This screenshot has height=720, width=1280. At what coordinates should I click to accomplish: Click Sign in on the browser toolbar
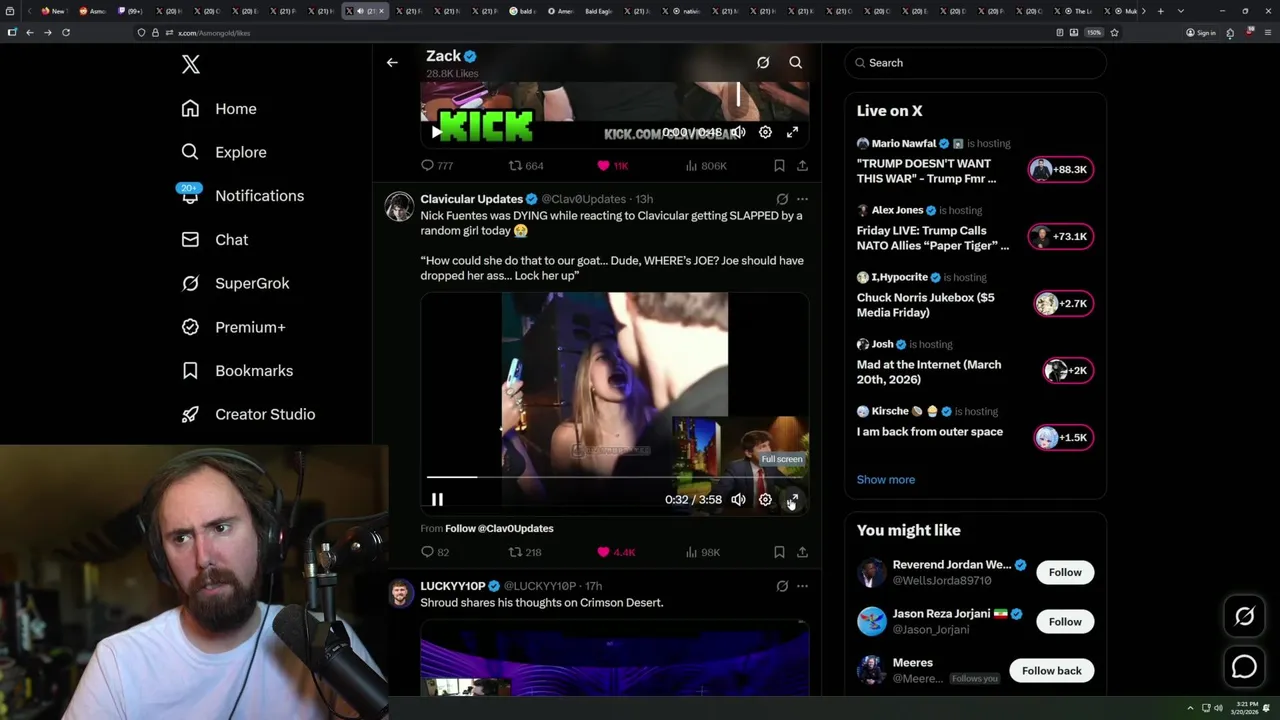click(x=1201, y=32)
